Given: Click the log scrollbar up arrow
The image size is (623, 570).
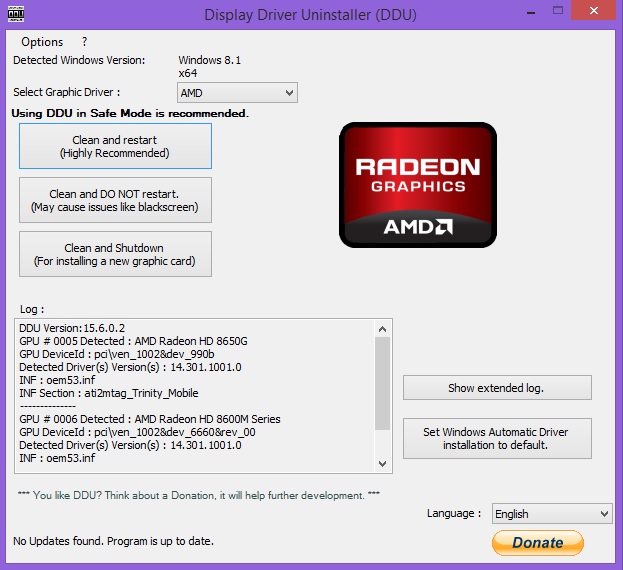Looking at the screenshot, I should (x=383, y=329).
